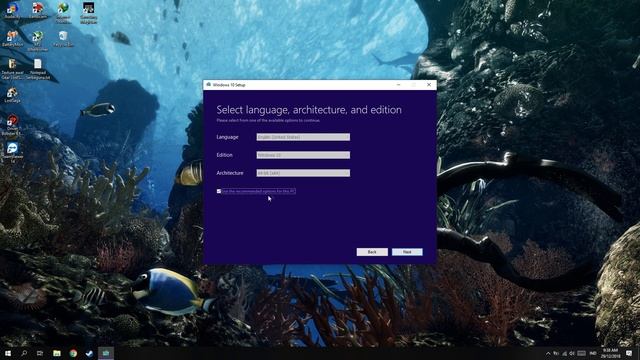Image resolution: width=640 pixels, height=360 pixels.
Task: Click the Windows 10 Setup title bar icon
Action: click(x=209, y=84)
